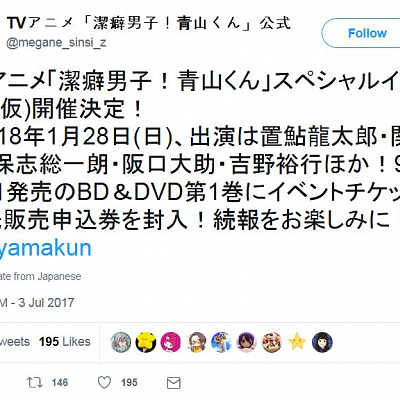Screen dimensions: 400x400
Task: Click Translate from Japanese link
Action: [x=40, y=276]
